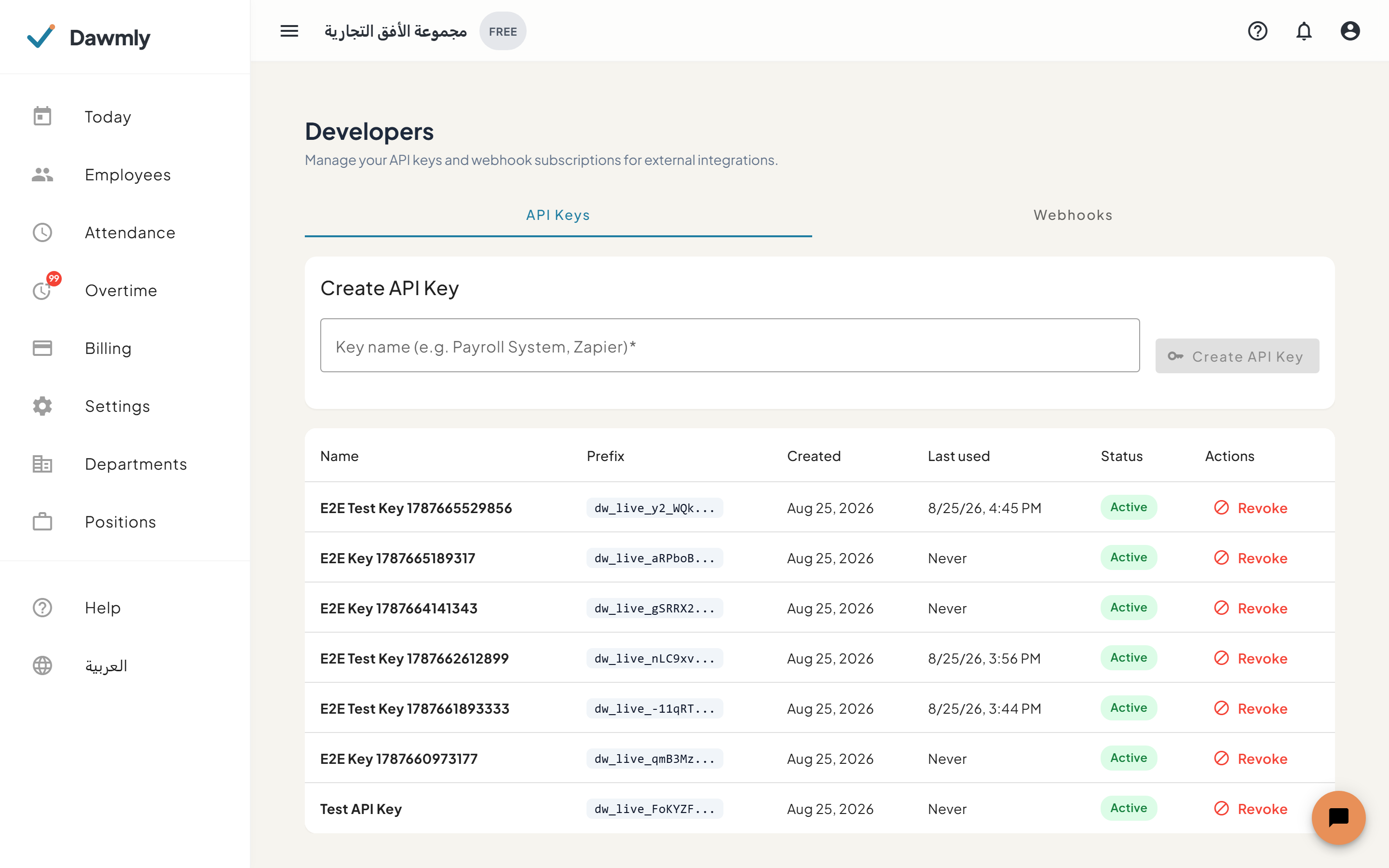
Task: Click the Name column header
Action: tap(339, 456)
